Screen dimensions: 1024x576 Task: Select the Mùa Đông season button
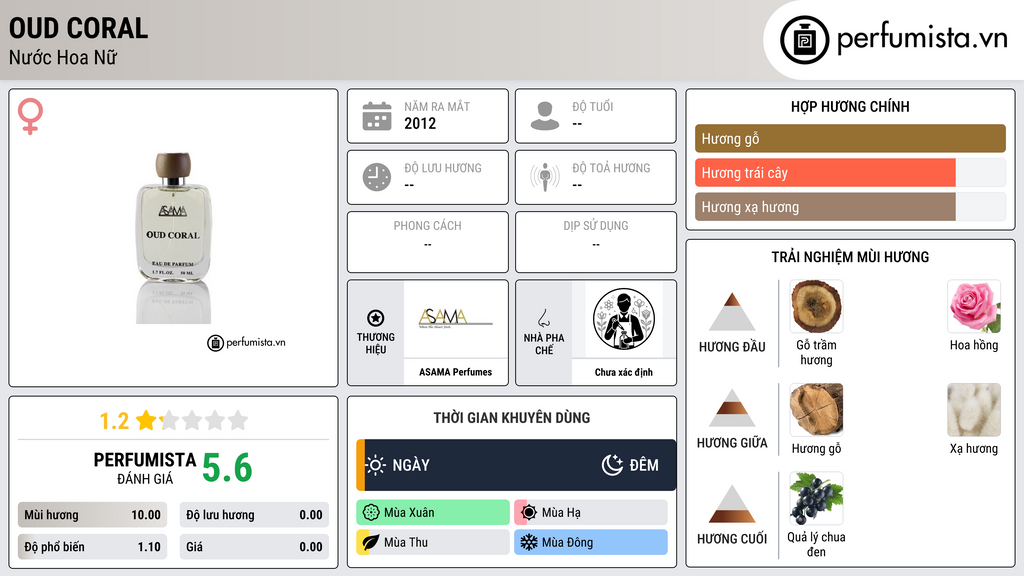point(591,542)
